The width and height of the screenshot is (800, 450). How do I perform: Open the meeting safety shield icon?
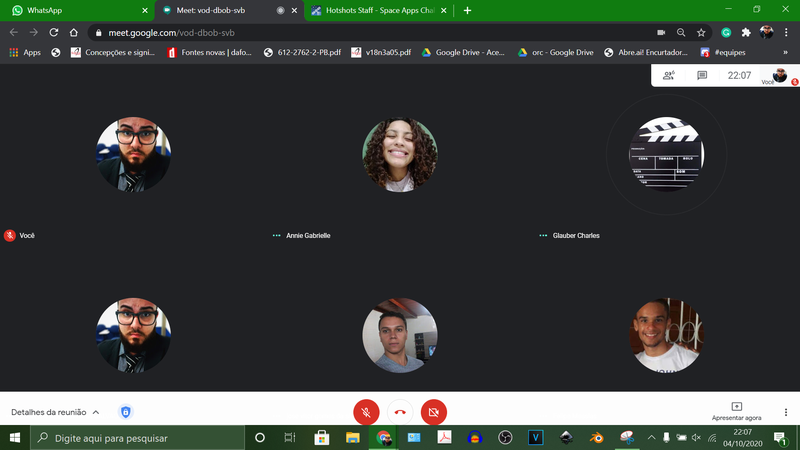pyautogui.click(x=126, y=412)
